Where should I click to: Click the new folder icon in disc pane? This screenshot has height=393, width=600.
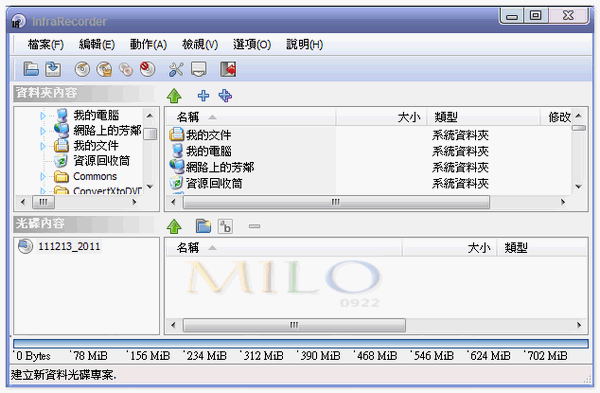pyautogui.click(x=203, y=226)
